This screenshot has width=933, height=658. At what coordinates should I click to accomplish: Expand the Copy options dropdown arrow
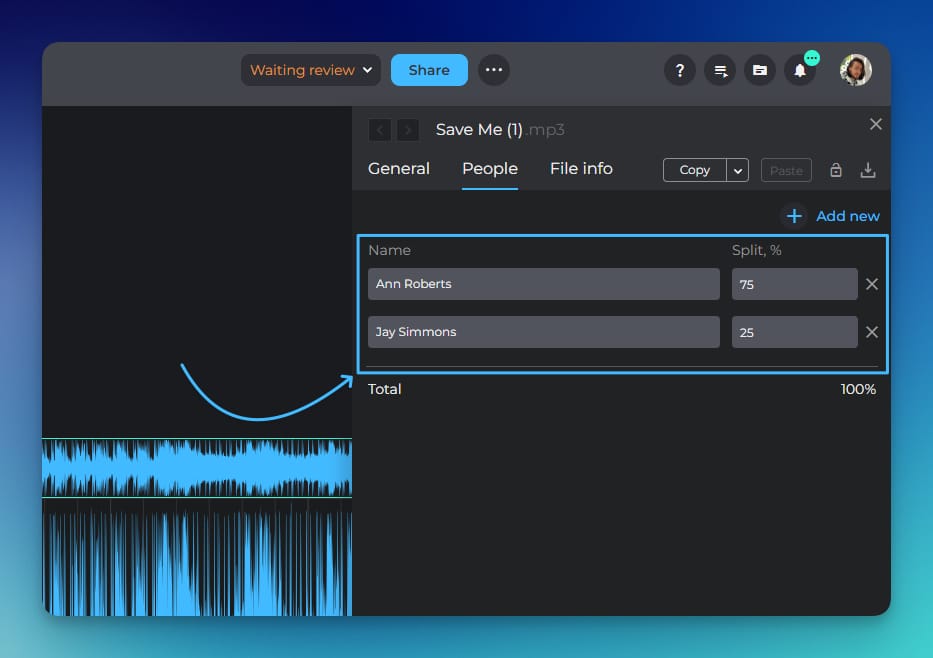click(x=738, y=170)
